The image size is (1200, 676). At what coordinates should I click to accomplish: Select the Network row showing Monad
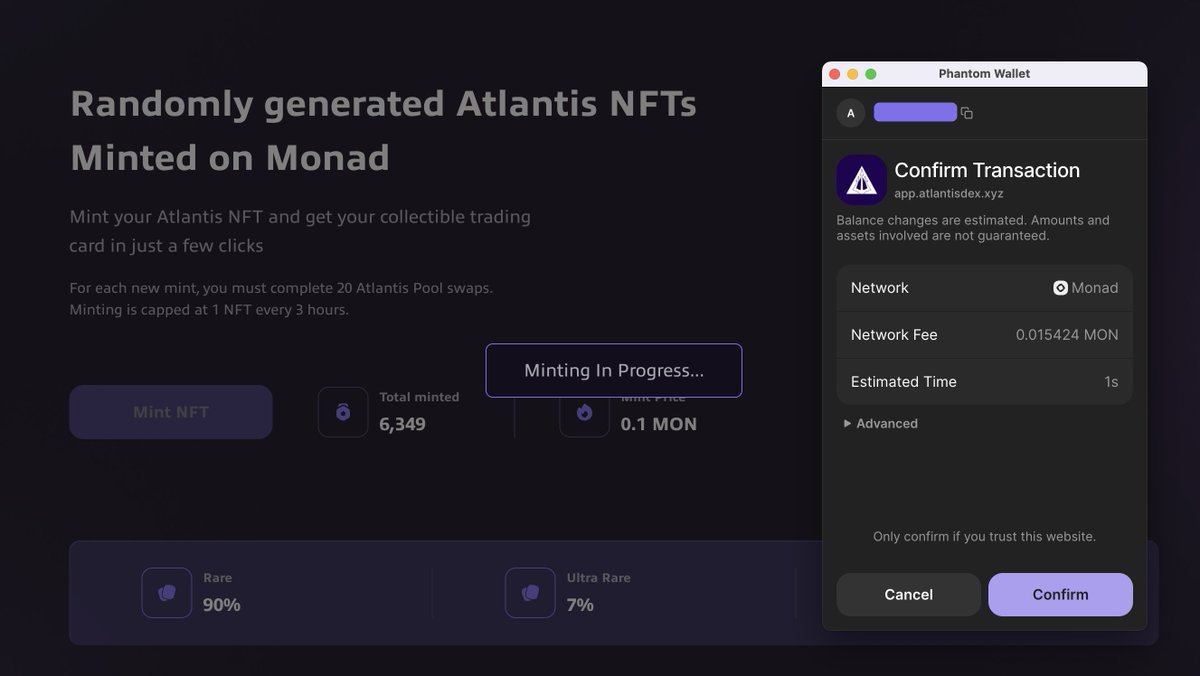point(984,288)
